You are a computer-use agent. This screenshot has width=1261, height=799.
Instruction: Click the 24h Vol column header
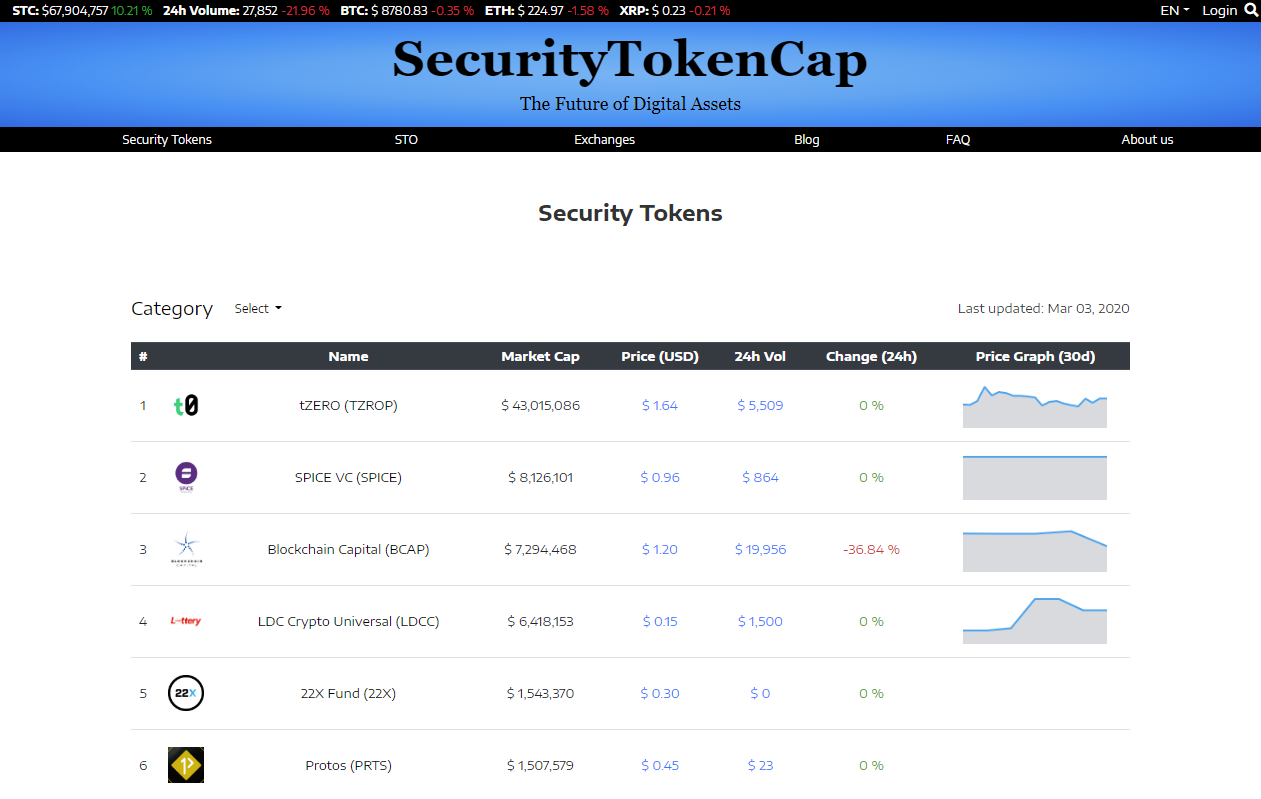(x=760, y=356)
